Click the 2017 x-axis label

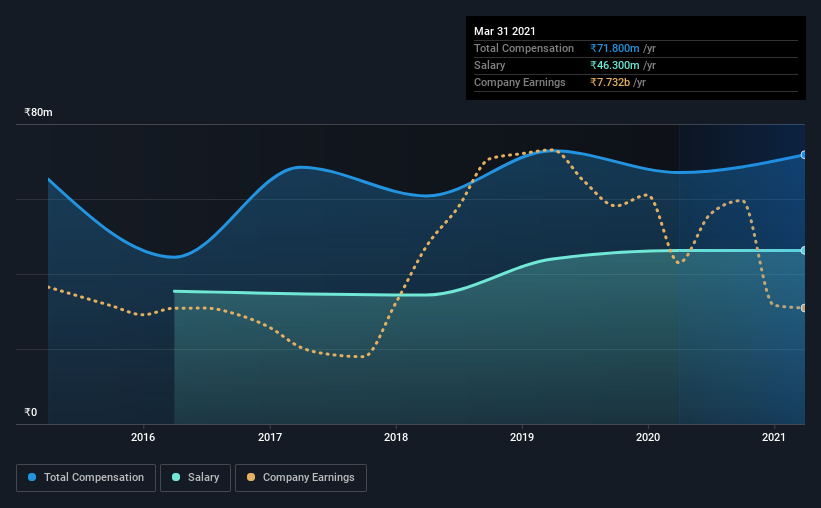pos(270,437)
